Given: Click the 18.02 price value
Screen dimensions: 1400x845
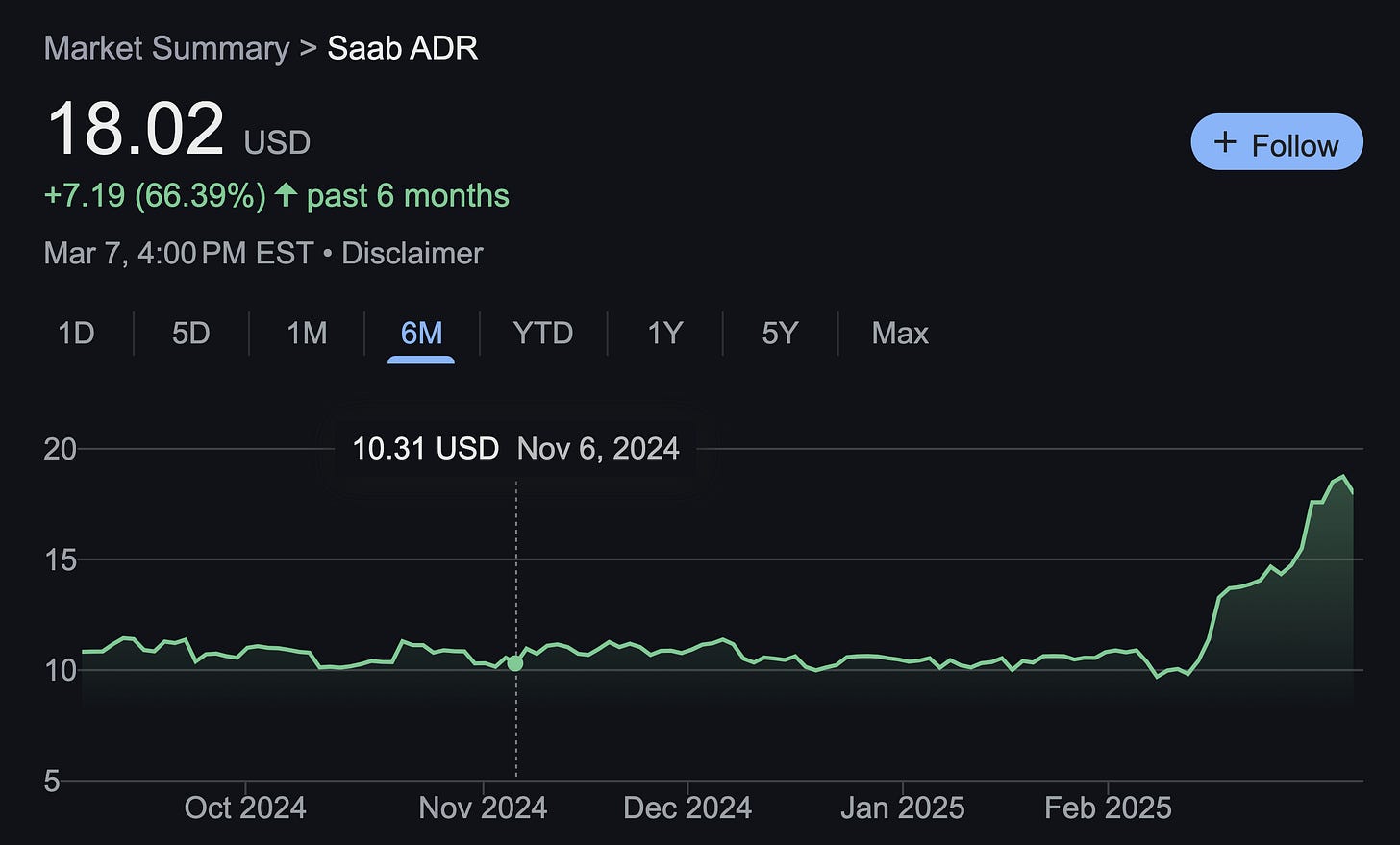Looking at the screenshot, I should click(136, 128).
